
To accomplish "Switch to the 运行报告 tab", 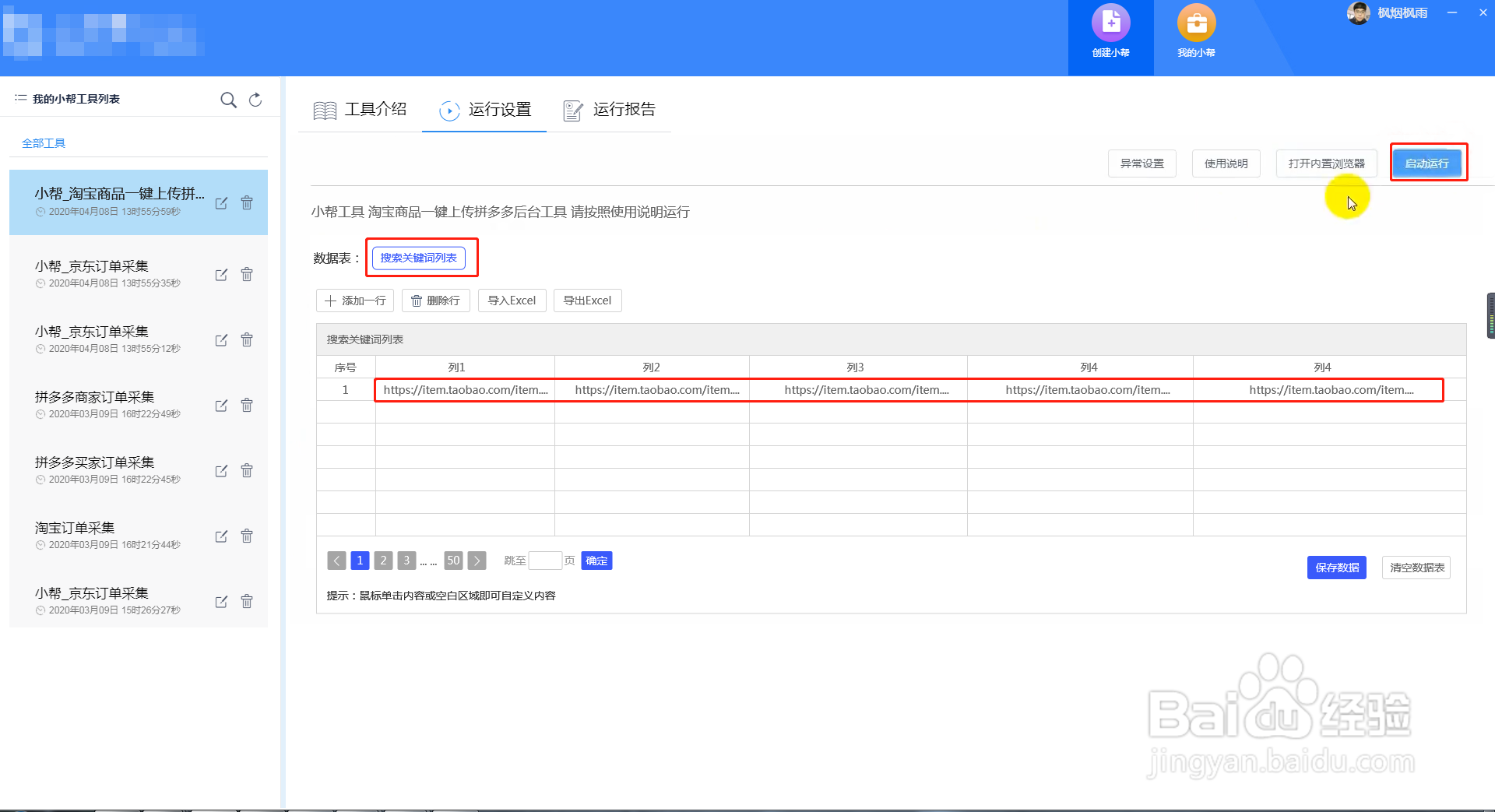I will pyautogui.click(x=609, y=110).
